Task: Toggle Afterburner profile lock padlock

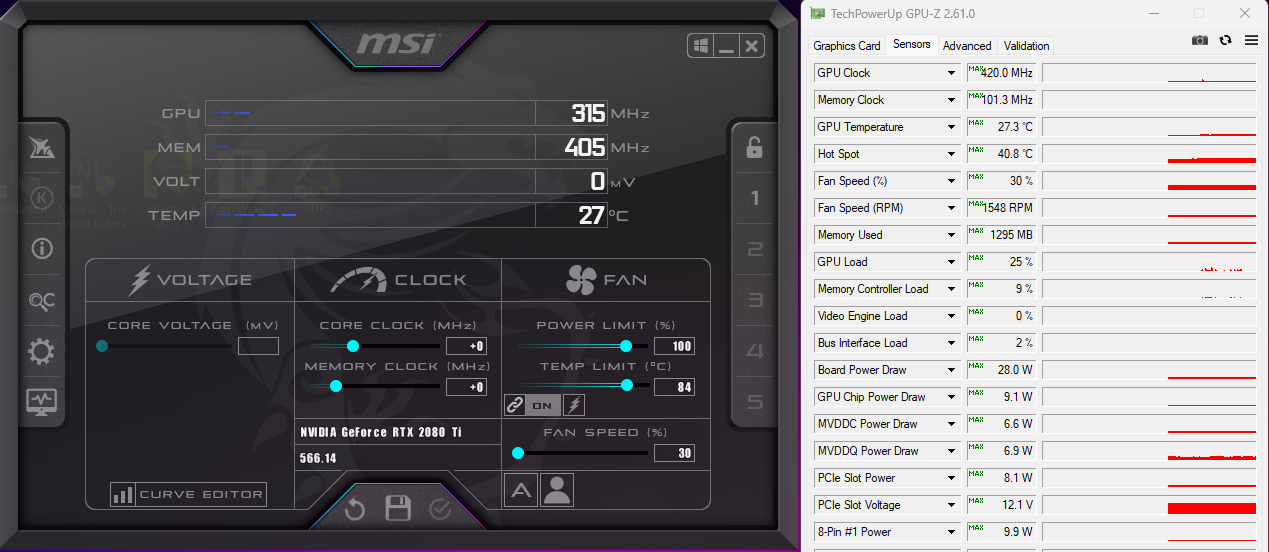Action: click(x=754, y=147)
